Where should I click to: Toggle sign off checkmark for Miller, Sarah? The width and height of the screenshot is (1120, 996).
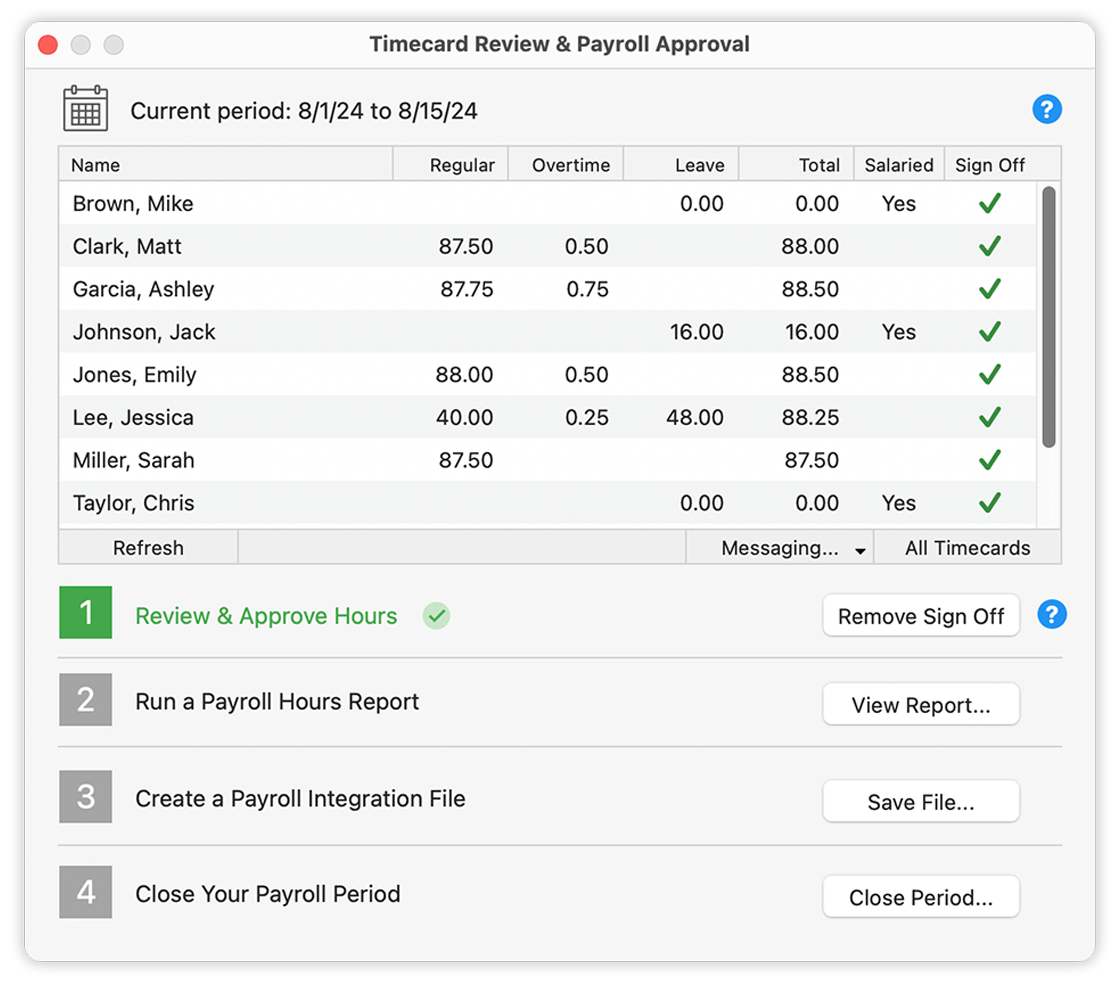click(989, 460)
